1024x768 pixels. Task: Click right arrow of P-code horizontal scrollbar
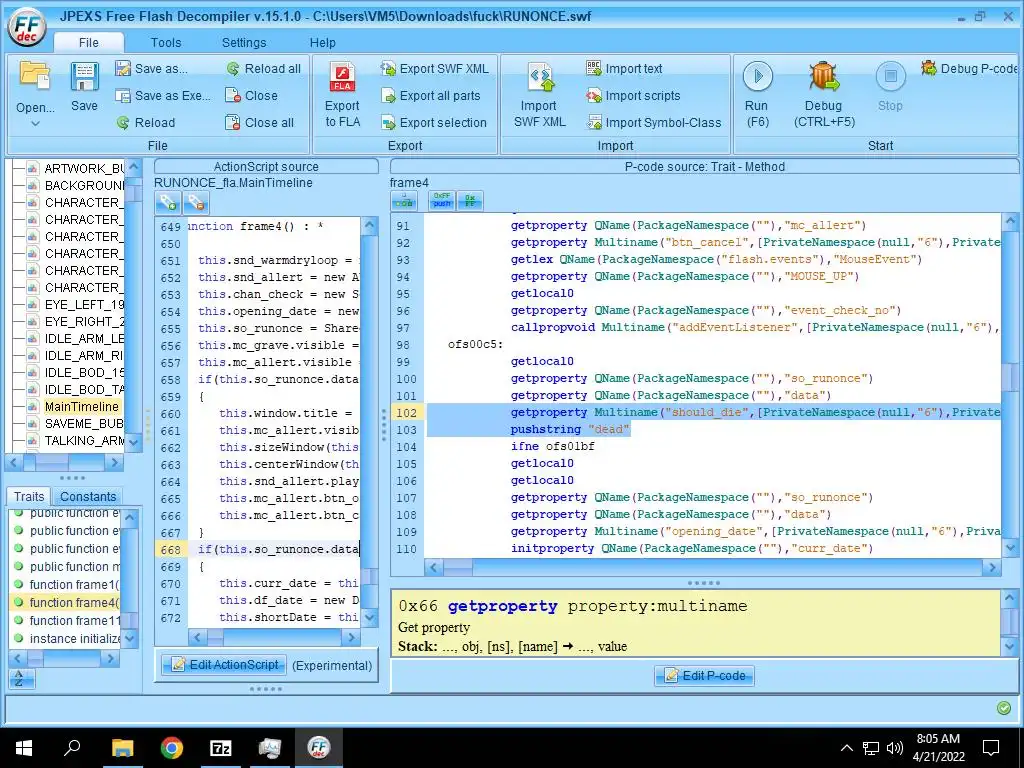click(992, 568)
